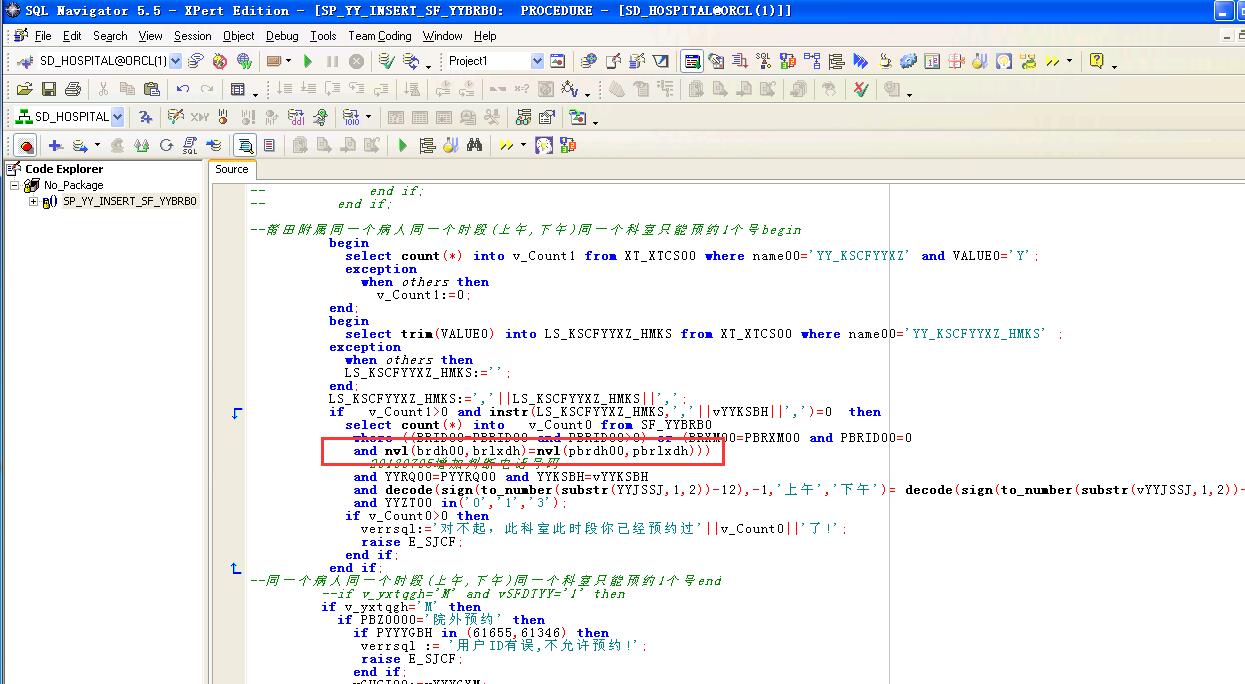Click the binoculars Find icon
The height and width of the screenshot is (684, 1245).
click(474, 145)
